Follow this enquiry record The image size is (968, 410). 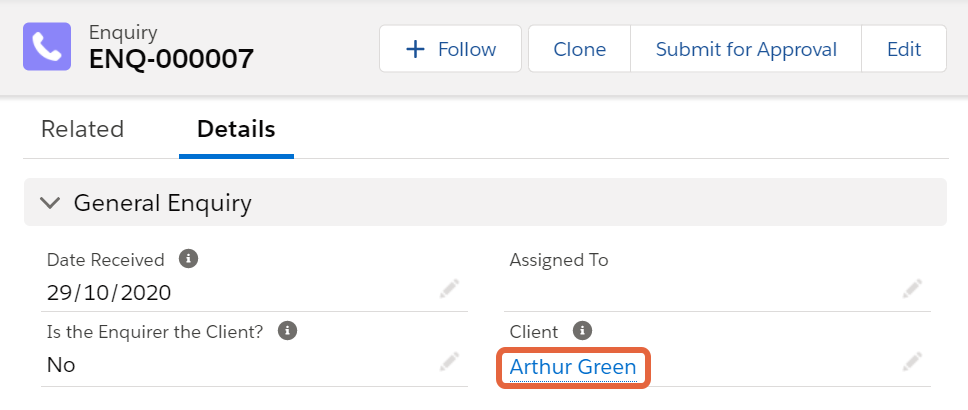point(451,49)
